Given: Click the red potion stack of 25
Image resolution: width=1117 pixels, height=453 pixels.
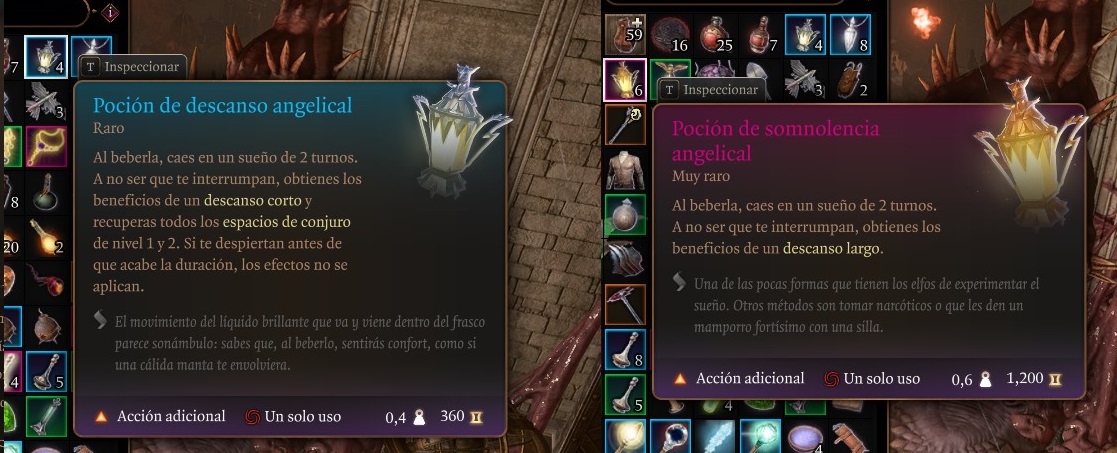Looking at the screenshot, I should pos(715,34).
